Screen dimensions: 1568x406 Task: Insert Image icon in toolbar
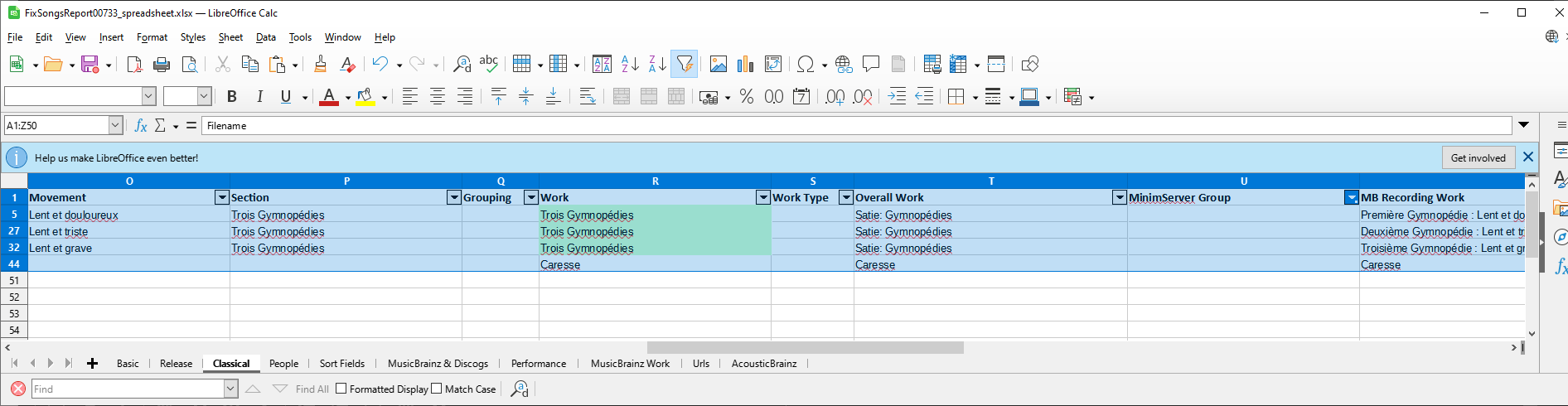point(719,64)
